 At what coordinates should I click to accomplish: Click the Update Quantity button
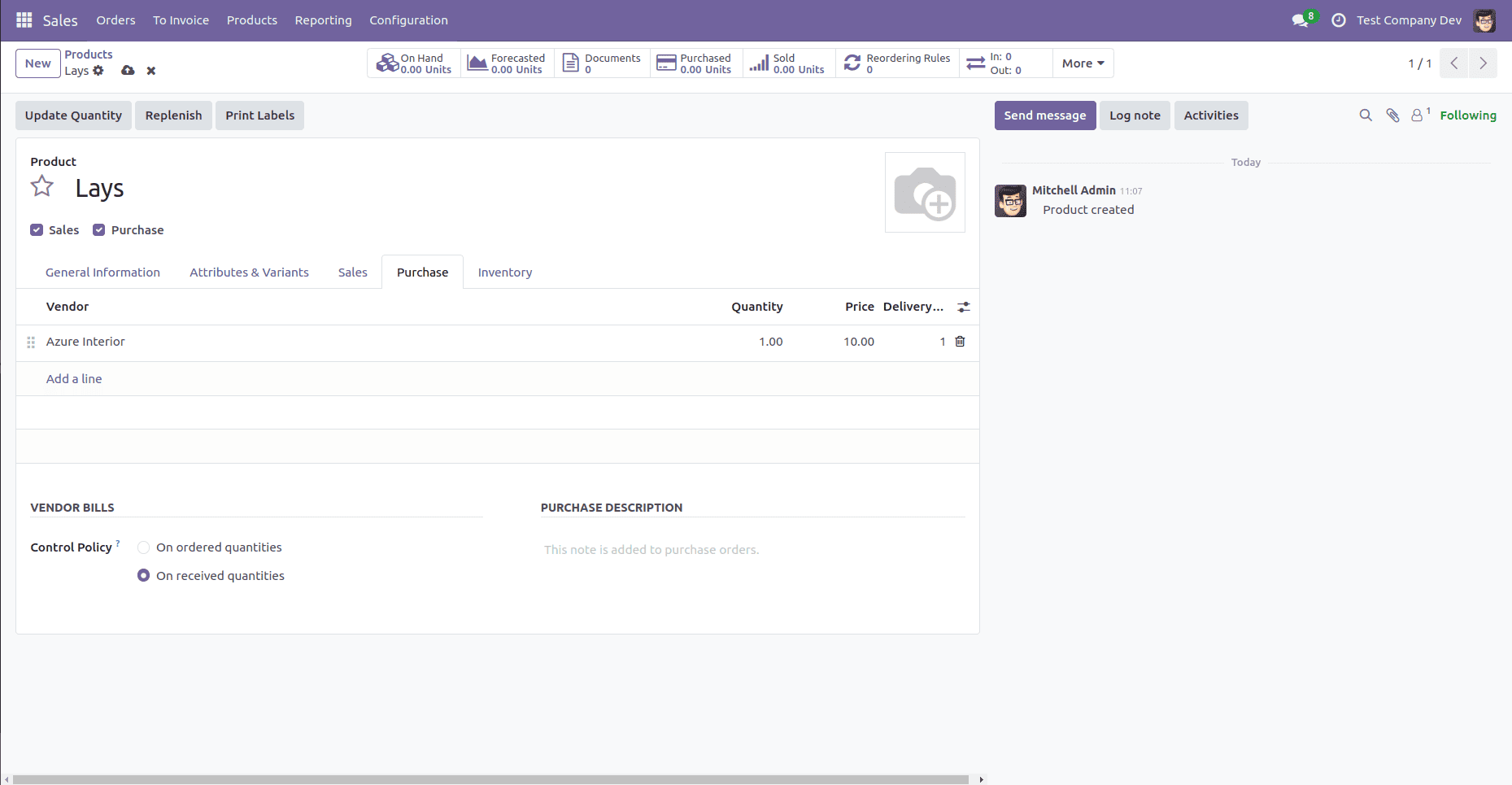click(x=73, y=116)
